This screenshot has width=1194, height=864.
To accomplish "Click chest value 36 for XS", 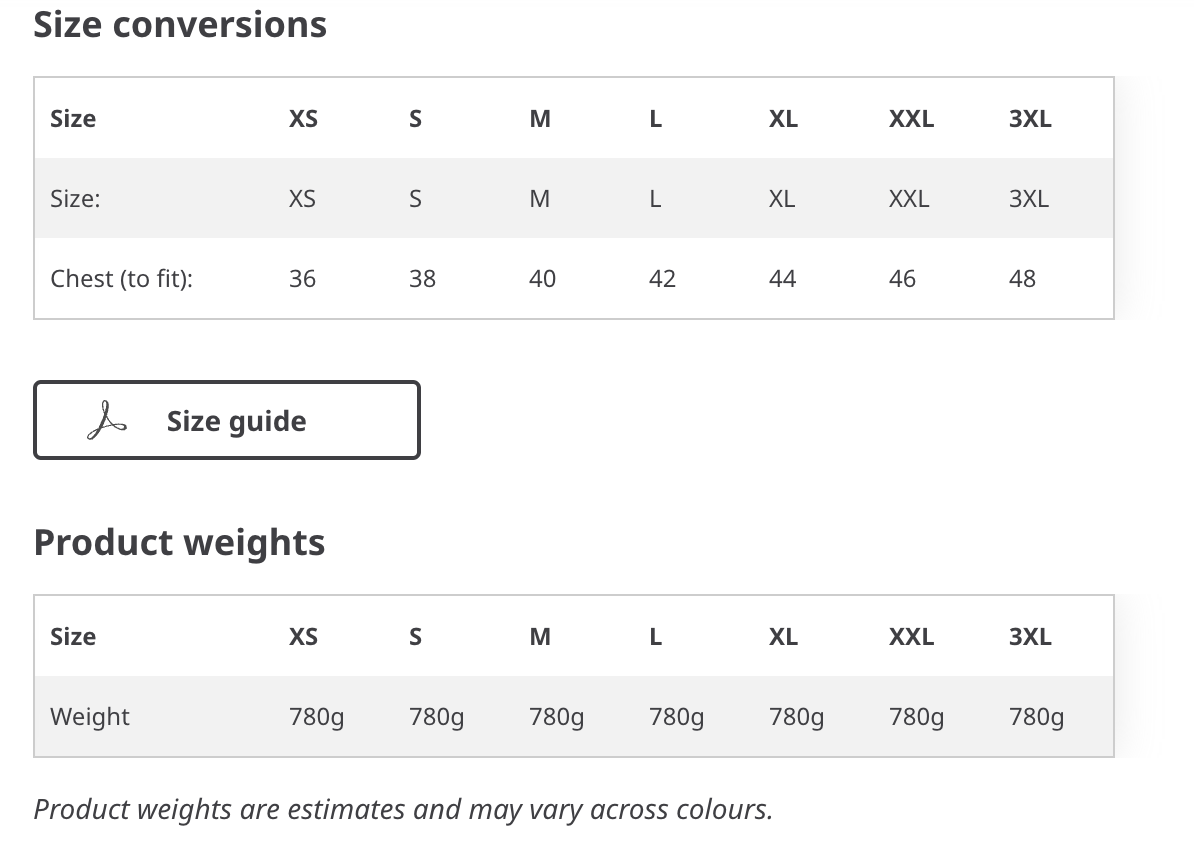I will [x=302, y=279].
